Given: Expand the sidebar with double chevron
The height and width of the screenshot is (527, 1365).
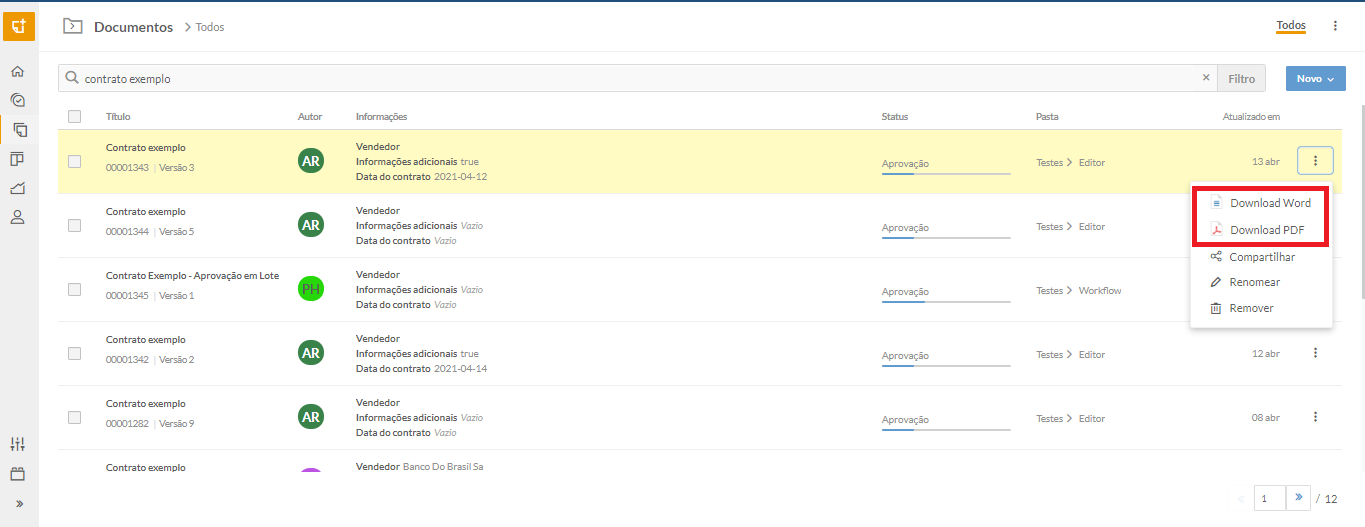Looking at the screenshot, I should tap(18, 503).
